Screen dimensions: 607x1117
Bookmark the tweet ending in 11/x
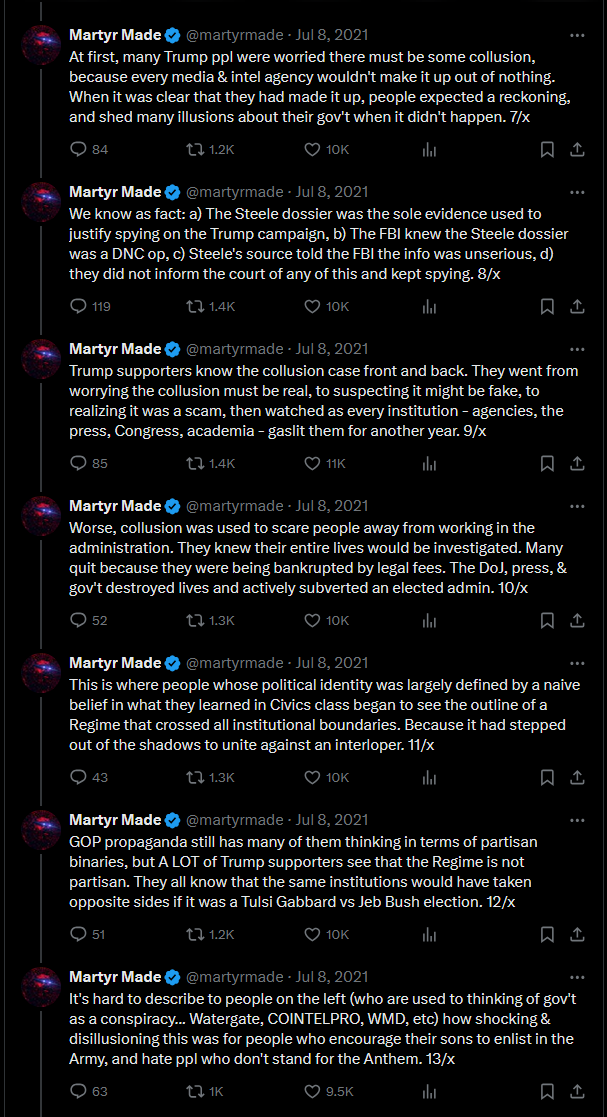[547, 777]
